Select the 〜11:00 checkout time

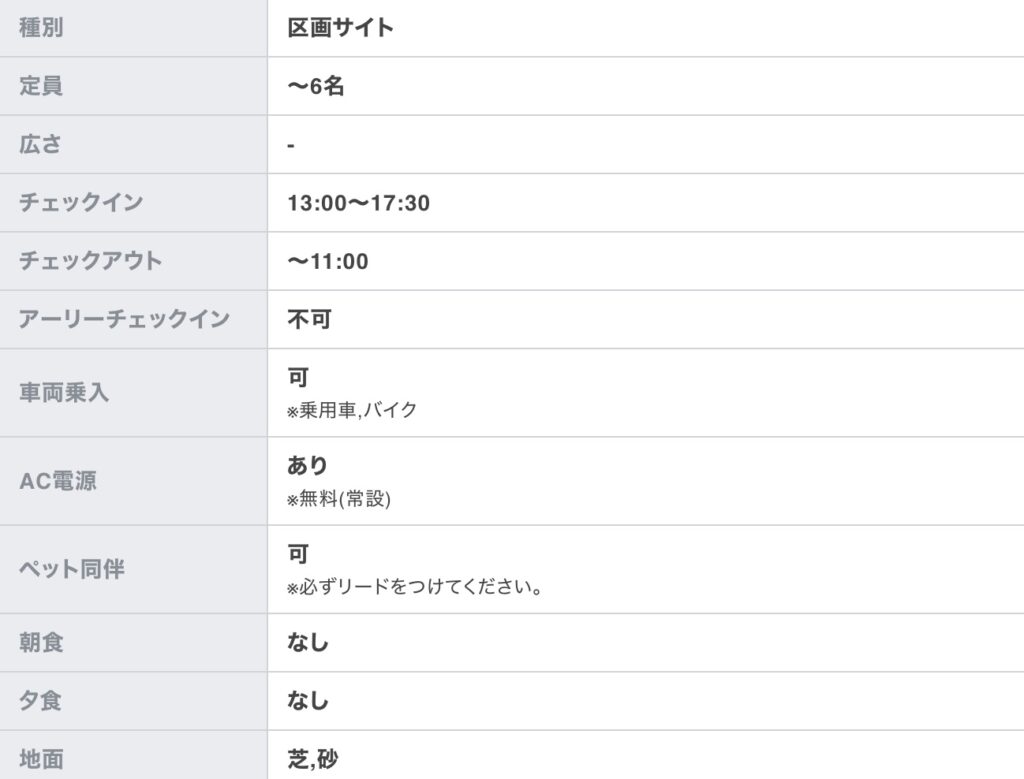328,261
